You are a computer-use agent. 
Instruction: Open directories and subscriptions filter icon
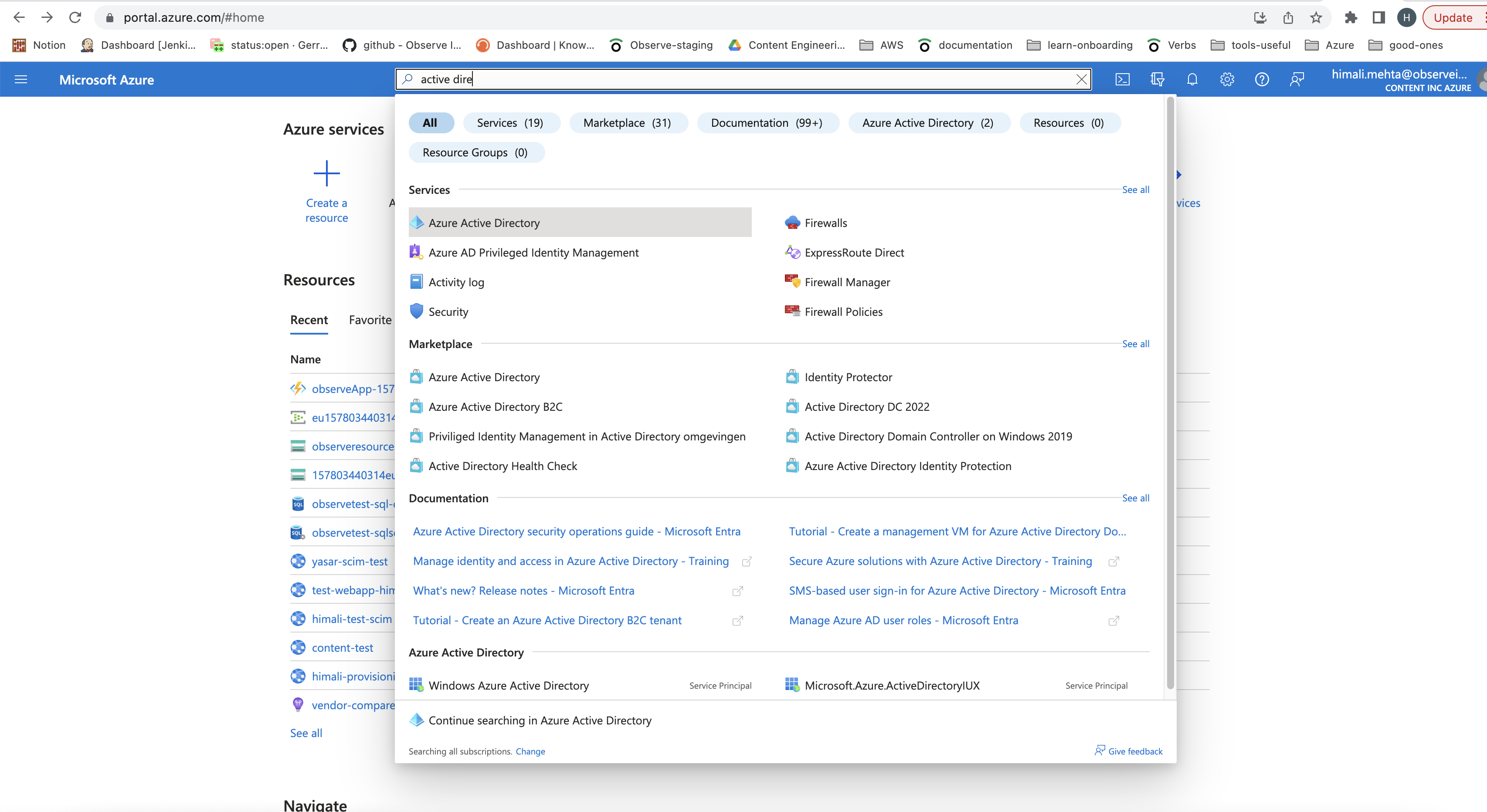tap(1157, 80)
